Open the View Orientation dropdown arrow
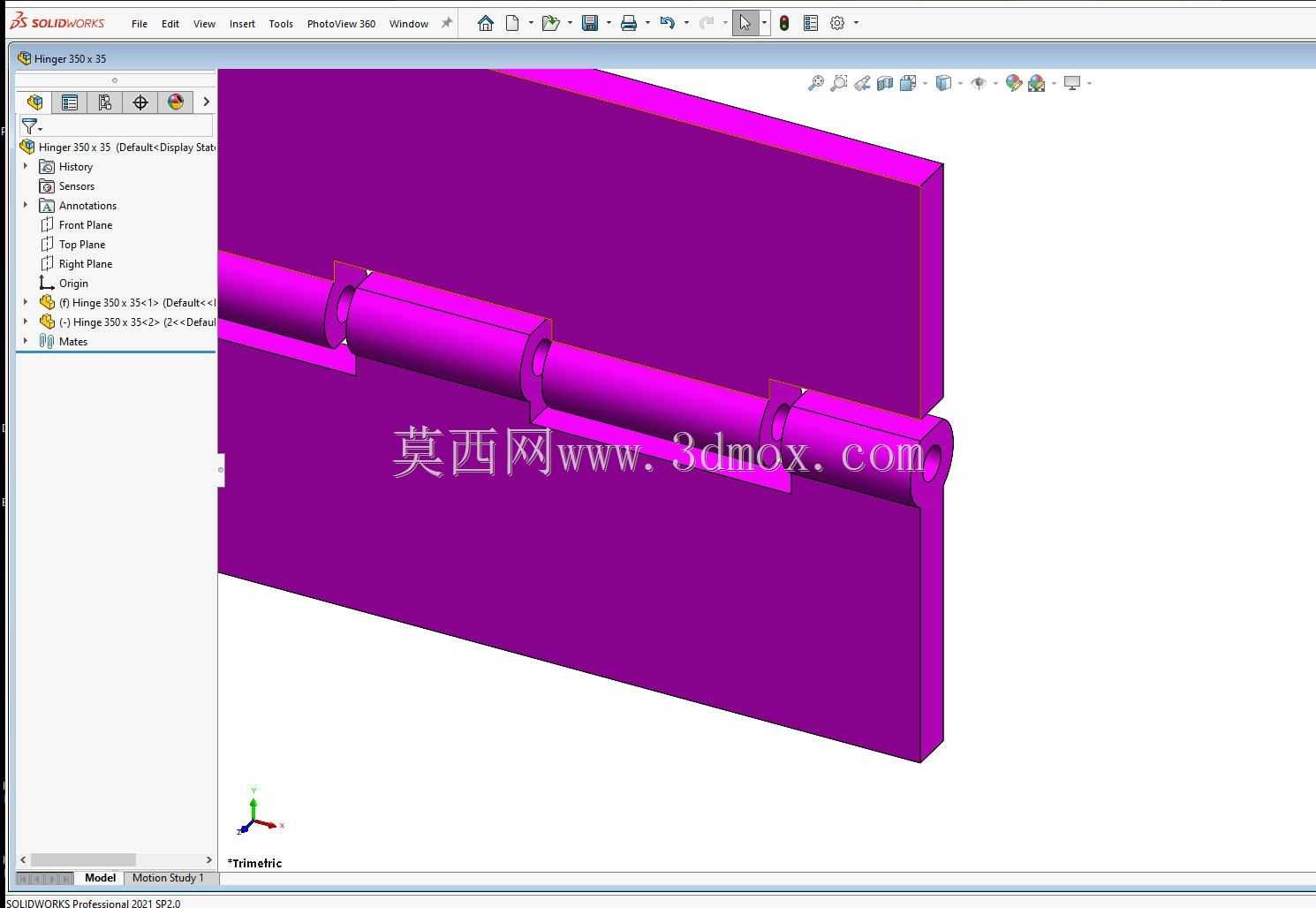Screen dimensions: 1316x908 tap(925, 83)
